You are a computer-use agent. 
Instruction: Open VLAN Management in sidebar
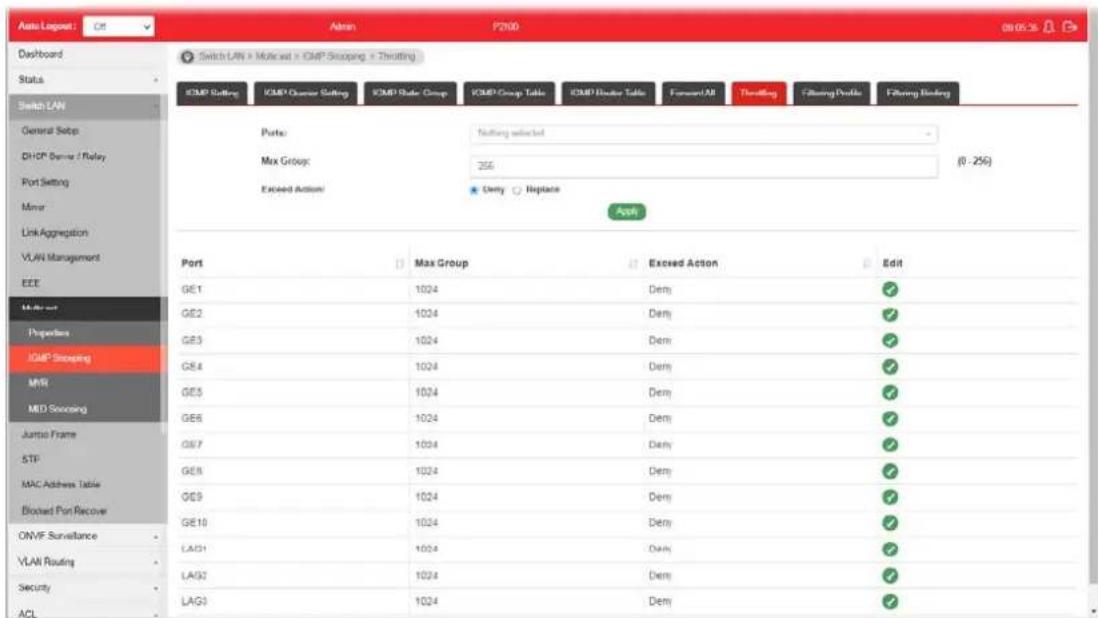[x=60, y=258]
